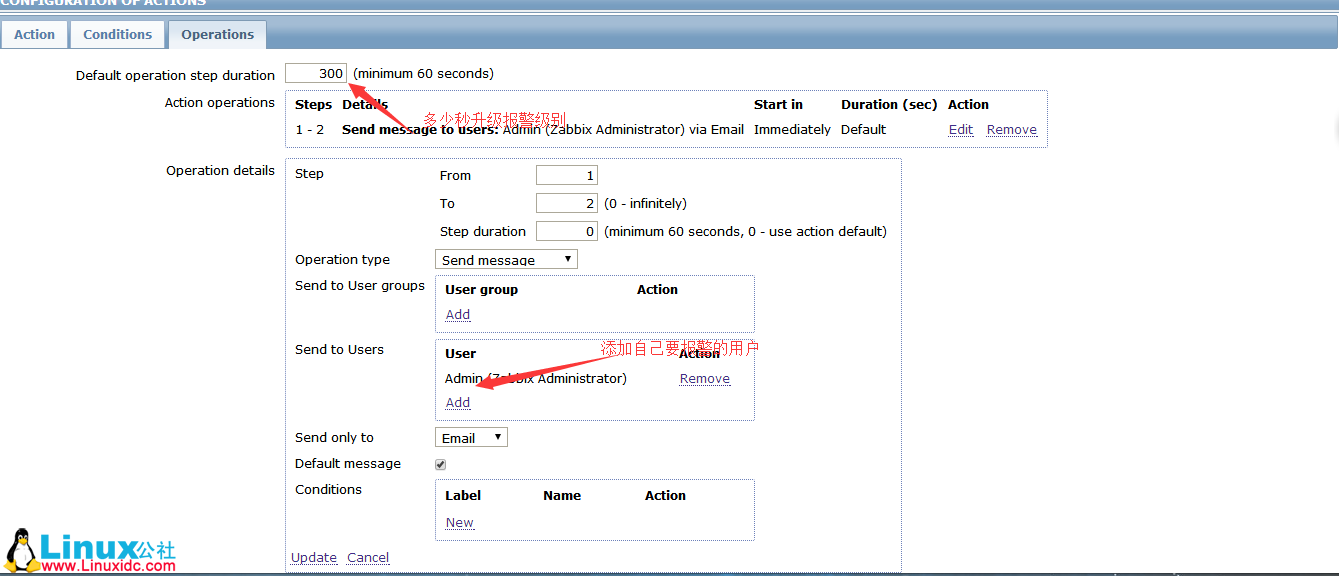
Task: Remove the steps 1-2 operation row
Action: [1011, 129]
